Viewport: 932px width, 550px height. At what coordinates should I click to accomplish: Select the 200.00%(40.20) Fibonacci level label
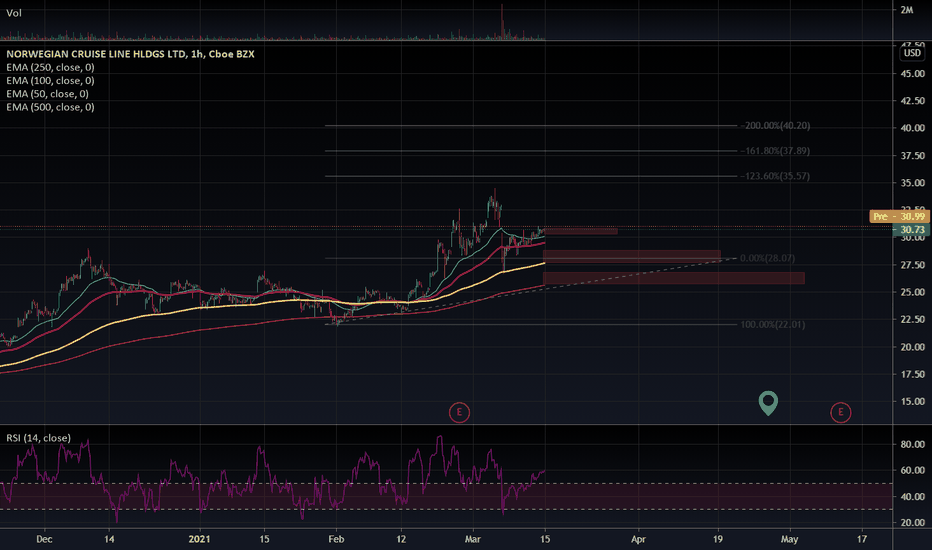[x=775, y=125]
